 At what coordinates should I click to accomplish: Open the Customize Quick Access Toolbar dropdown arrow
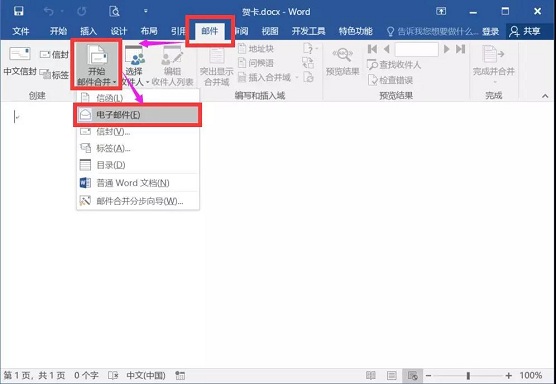[x=146, y=11]
